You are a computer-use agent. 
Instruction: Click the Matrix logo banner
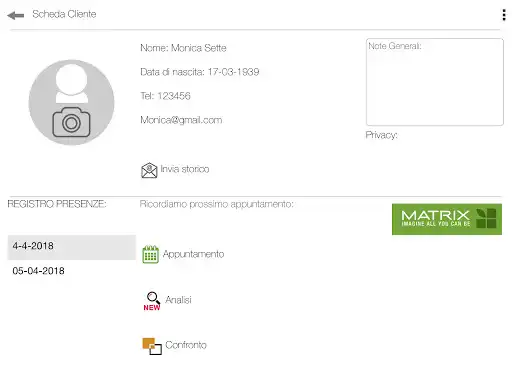pos(447,219)
